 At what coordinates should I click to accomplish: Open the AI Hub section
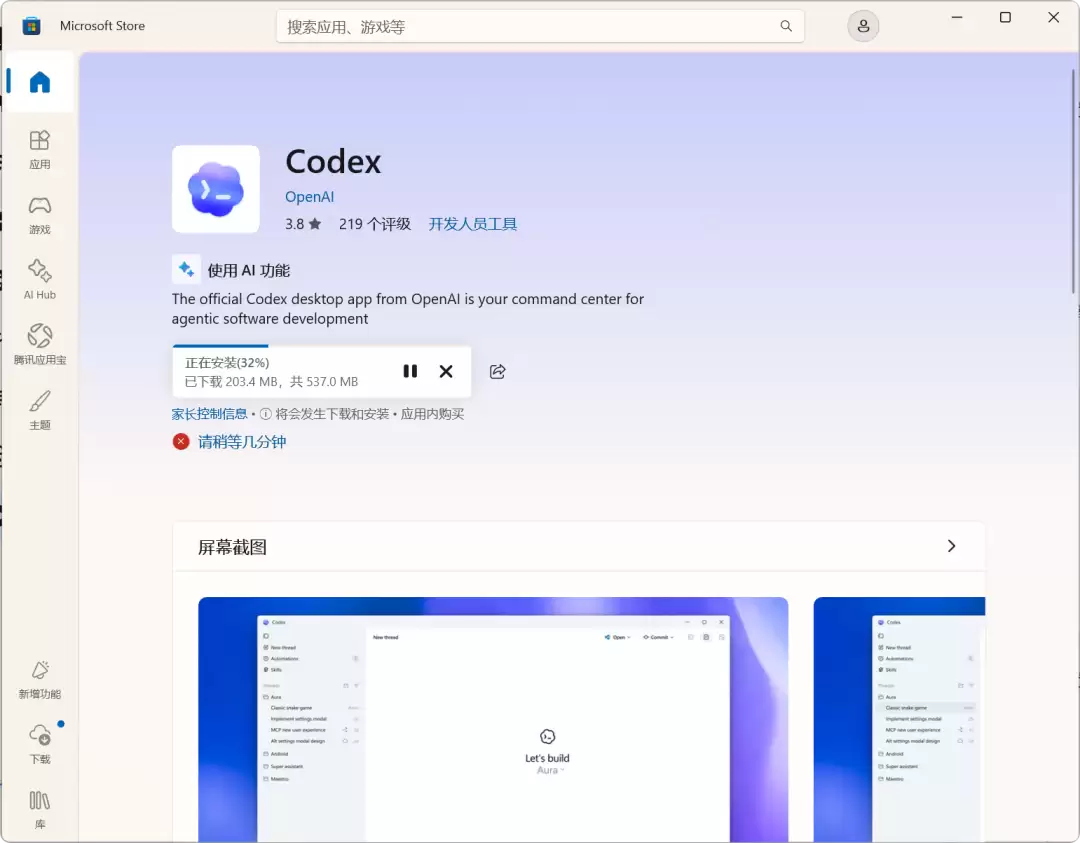point(39,280)
